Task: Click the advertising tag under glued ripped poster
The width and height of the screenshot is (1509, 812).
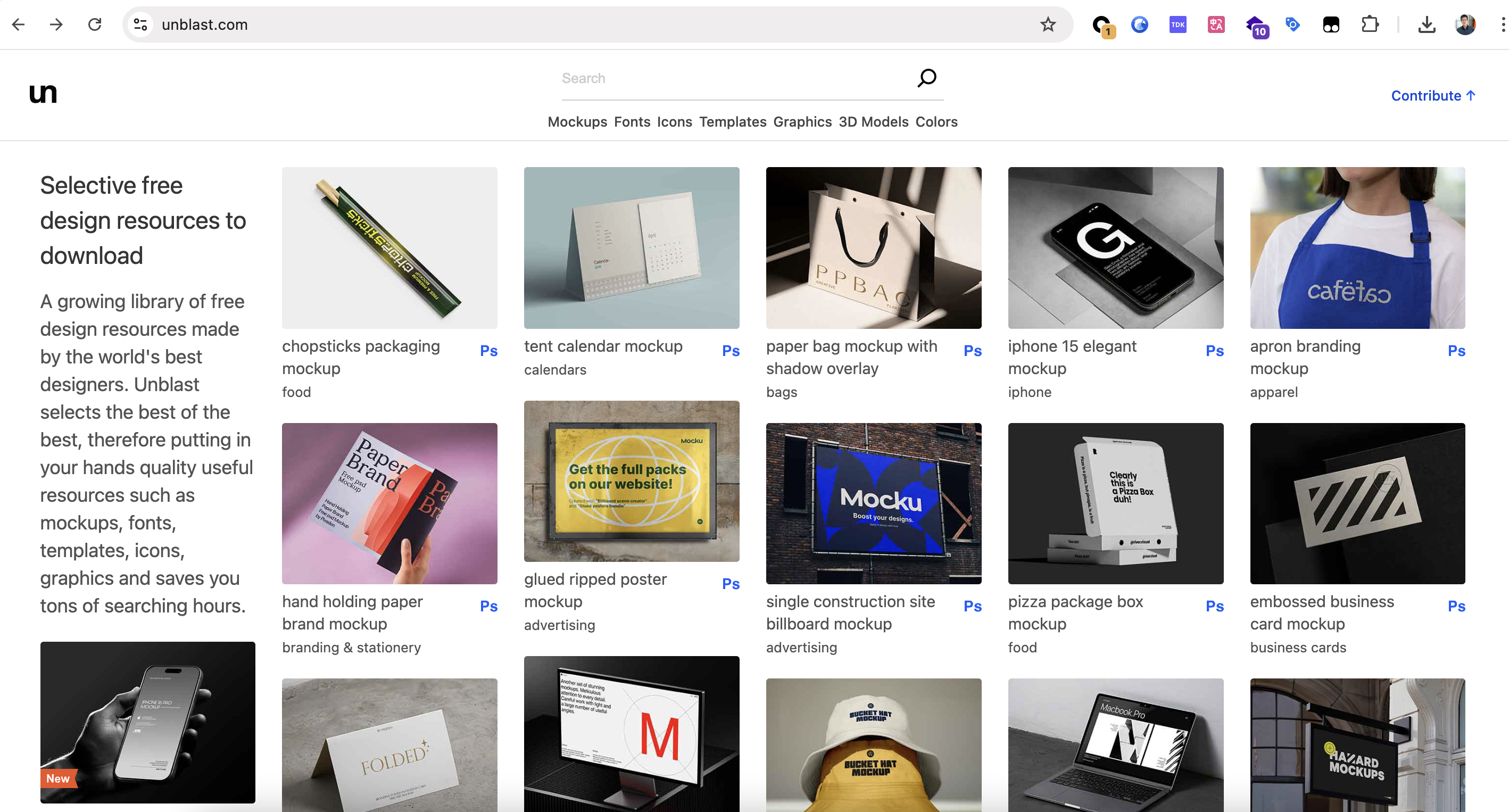Action: [x=559, y=625]
